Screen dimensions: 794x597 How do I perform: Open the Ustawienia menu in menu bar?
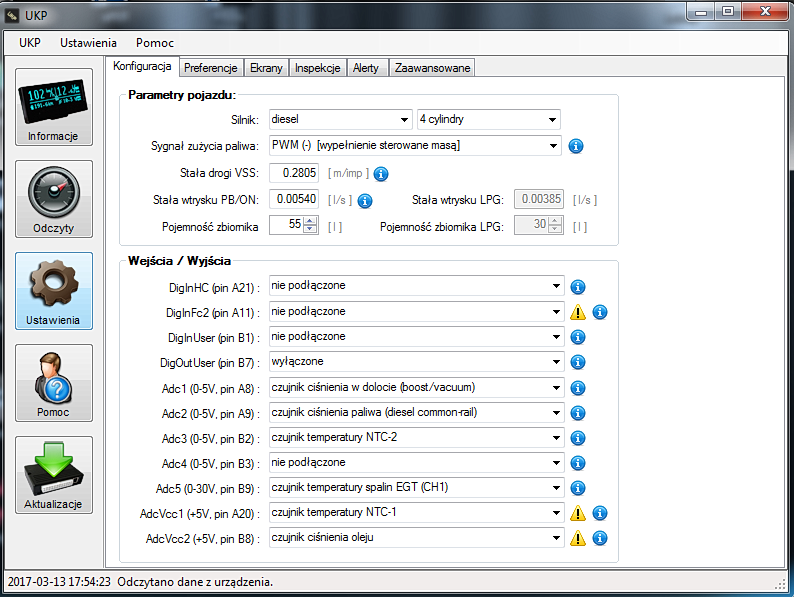[x=88, y=43]
